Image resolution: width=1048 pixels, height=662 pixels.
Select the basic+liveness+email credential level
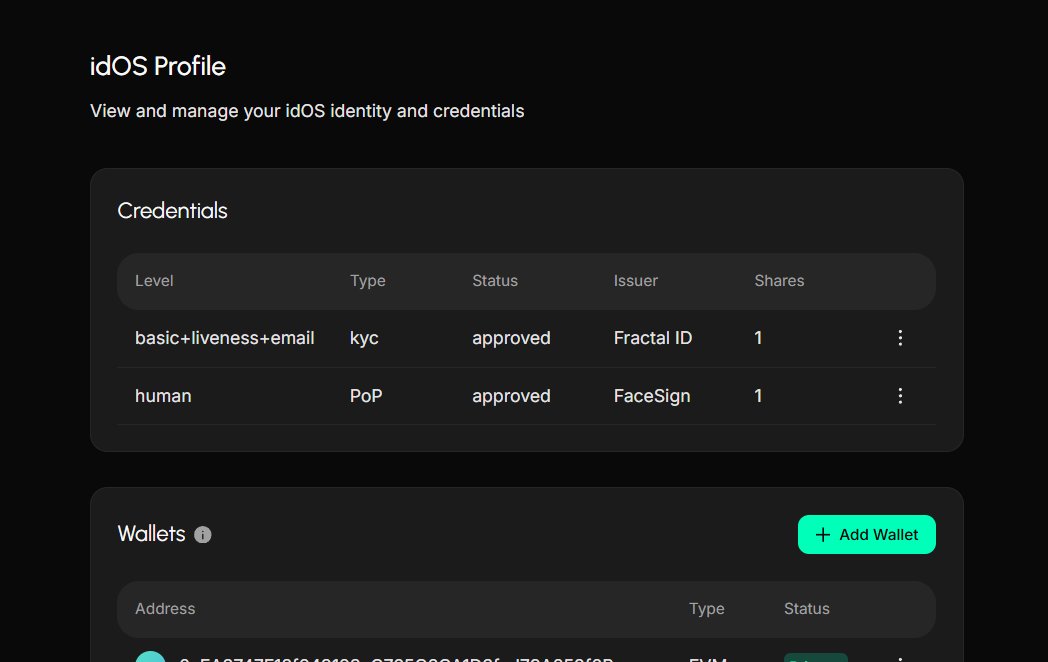pyautogui.click(x=225, y=338)
